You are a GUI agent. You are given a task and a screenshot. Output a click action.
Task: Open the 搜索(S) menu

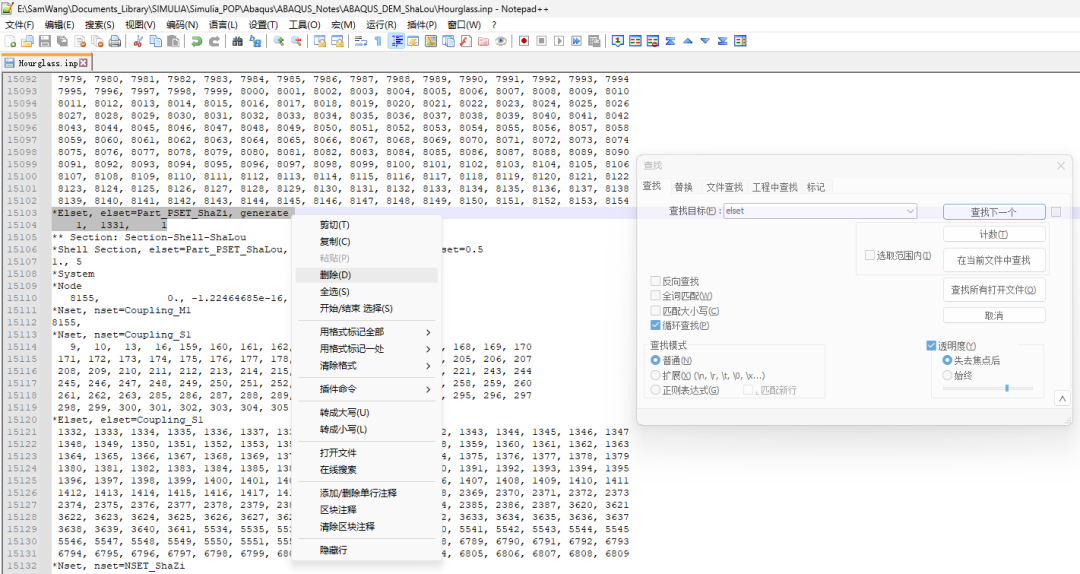coord(100,25)
